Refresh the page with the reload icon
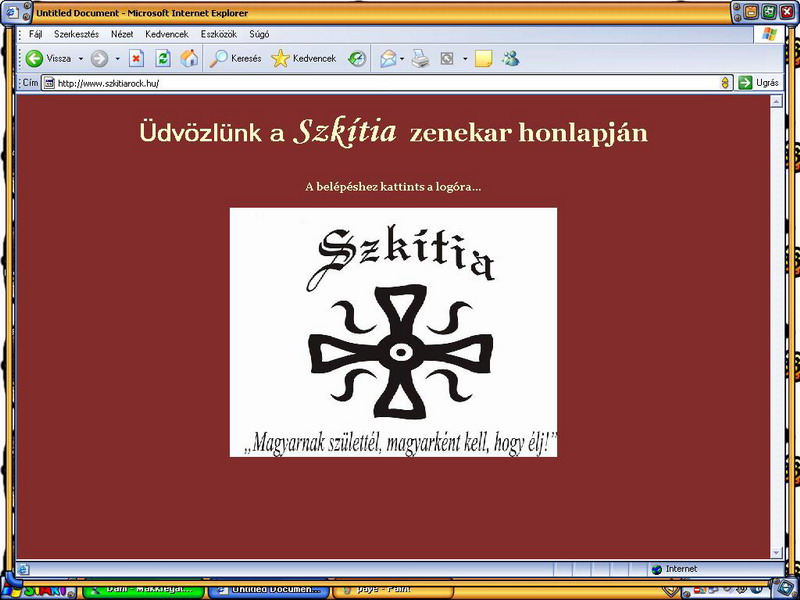This screenshot has width=800, height=600. coord(162,59)
